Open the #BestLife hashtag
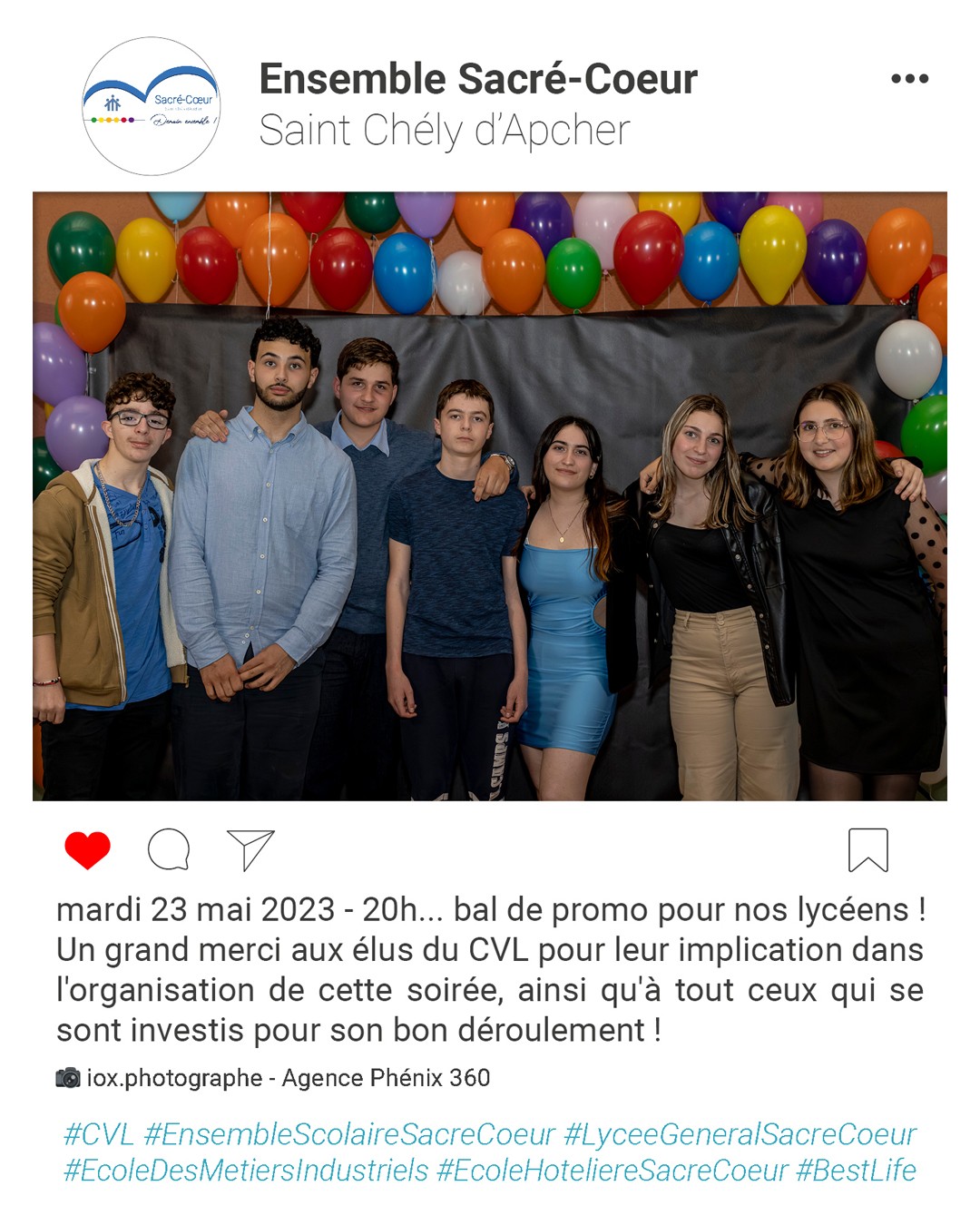980x1225 pixels. (856, 1171)
